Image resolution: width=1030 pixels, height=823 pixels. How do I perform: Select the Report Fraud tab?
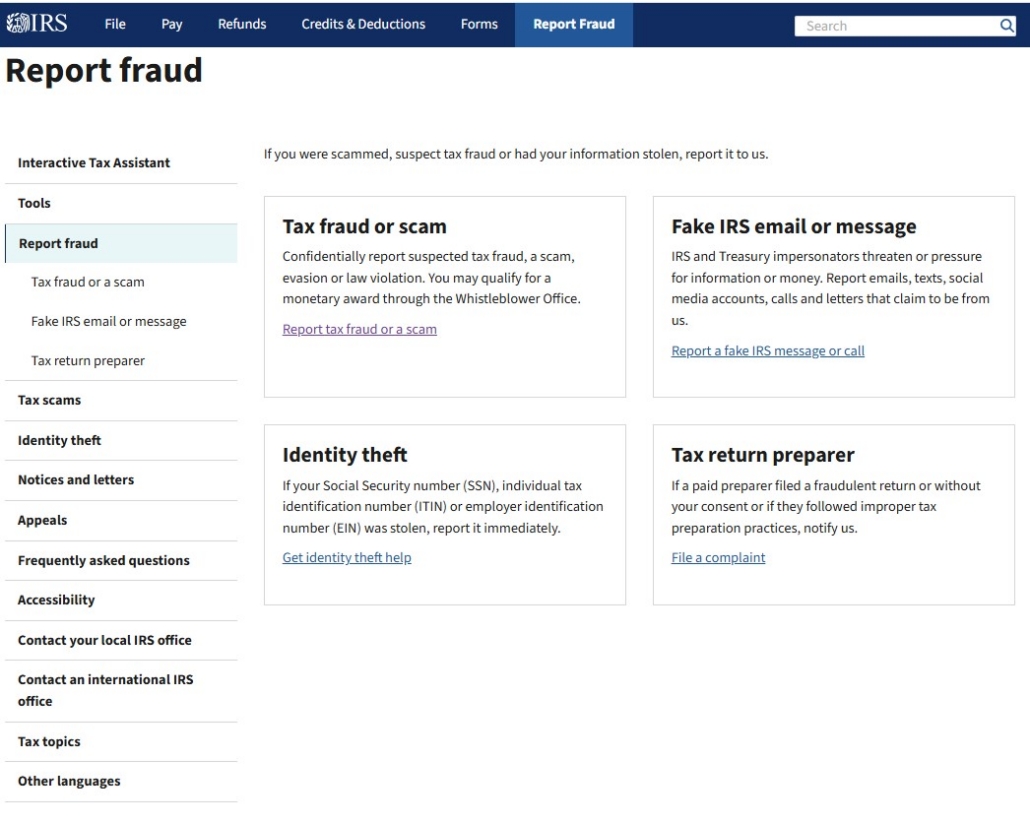click(574, 24)
